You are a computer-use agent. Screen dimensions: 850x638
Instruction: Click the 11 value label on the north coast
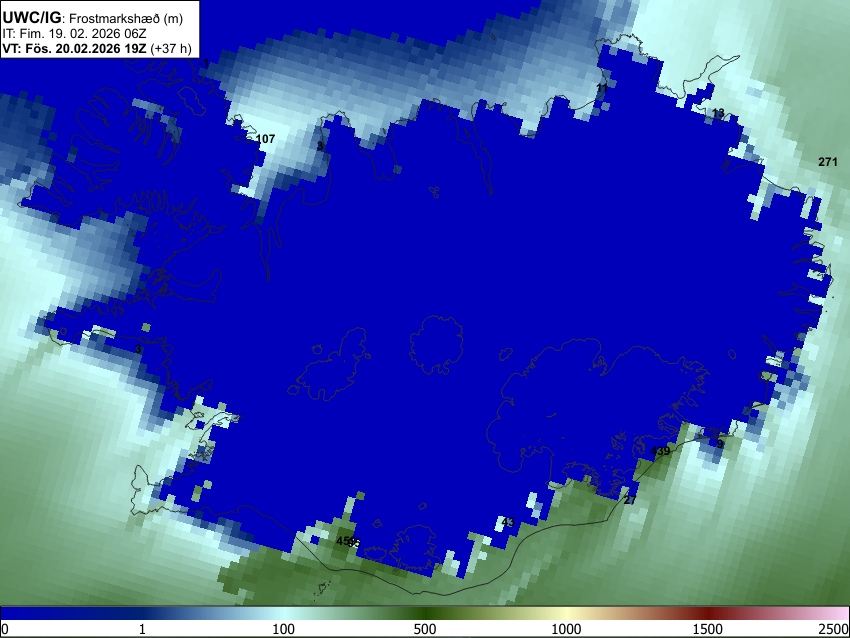click(602, 87)
